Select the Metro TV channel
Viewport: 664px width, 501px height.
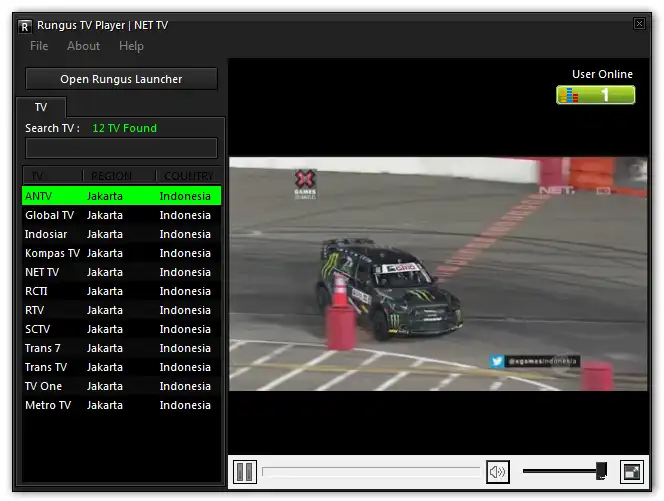(x=122, y=405)
